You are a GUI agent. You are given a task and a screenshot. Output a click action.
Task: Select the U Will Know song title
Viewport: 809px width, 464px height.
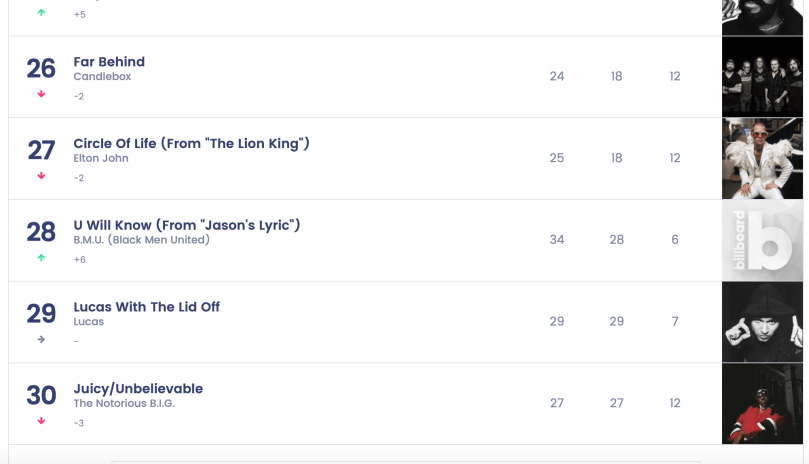[x=187, y=225]
